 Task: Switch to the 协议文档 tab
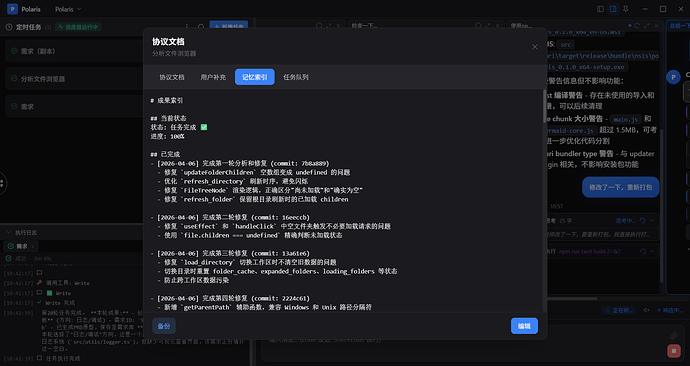tap(172, 77)
